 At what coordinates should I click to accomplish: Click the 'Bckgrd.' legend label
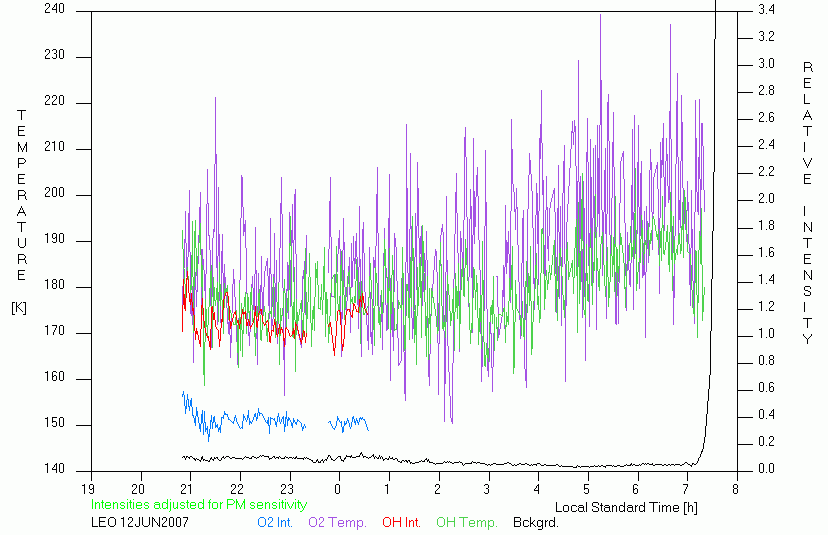coord(535,523)
